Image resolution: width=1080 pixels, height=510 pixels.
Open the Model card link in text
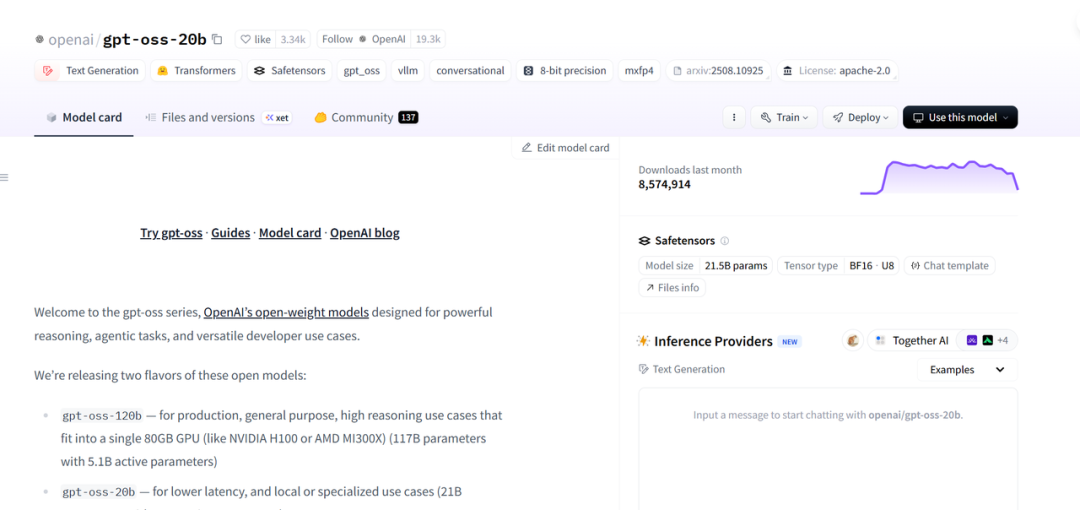(x=290, y=233)
